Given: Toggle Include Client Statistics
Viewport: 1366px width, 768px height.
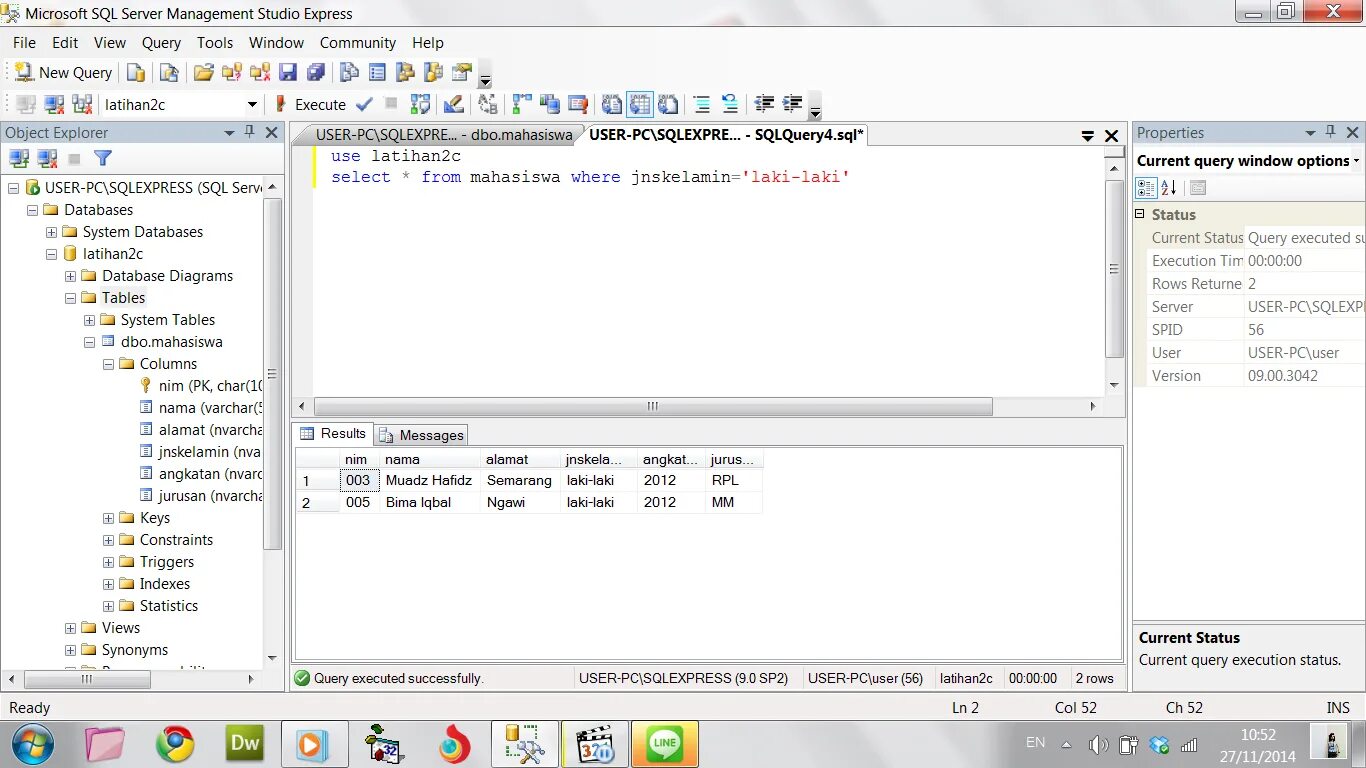Looking at the screenshot, I should (x=549, y=104).
